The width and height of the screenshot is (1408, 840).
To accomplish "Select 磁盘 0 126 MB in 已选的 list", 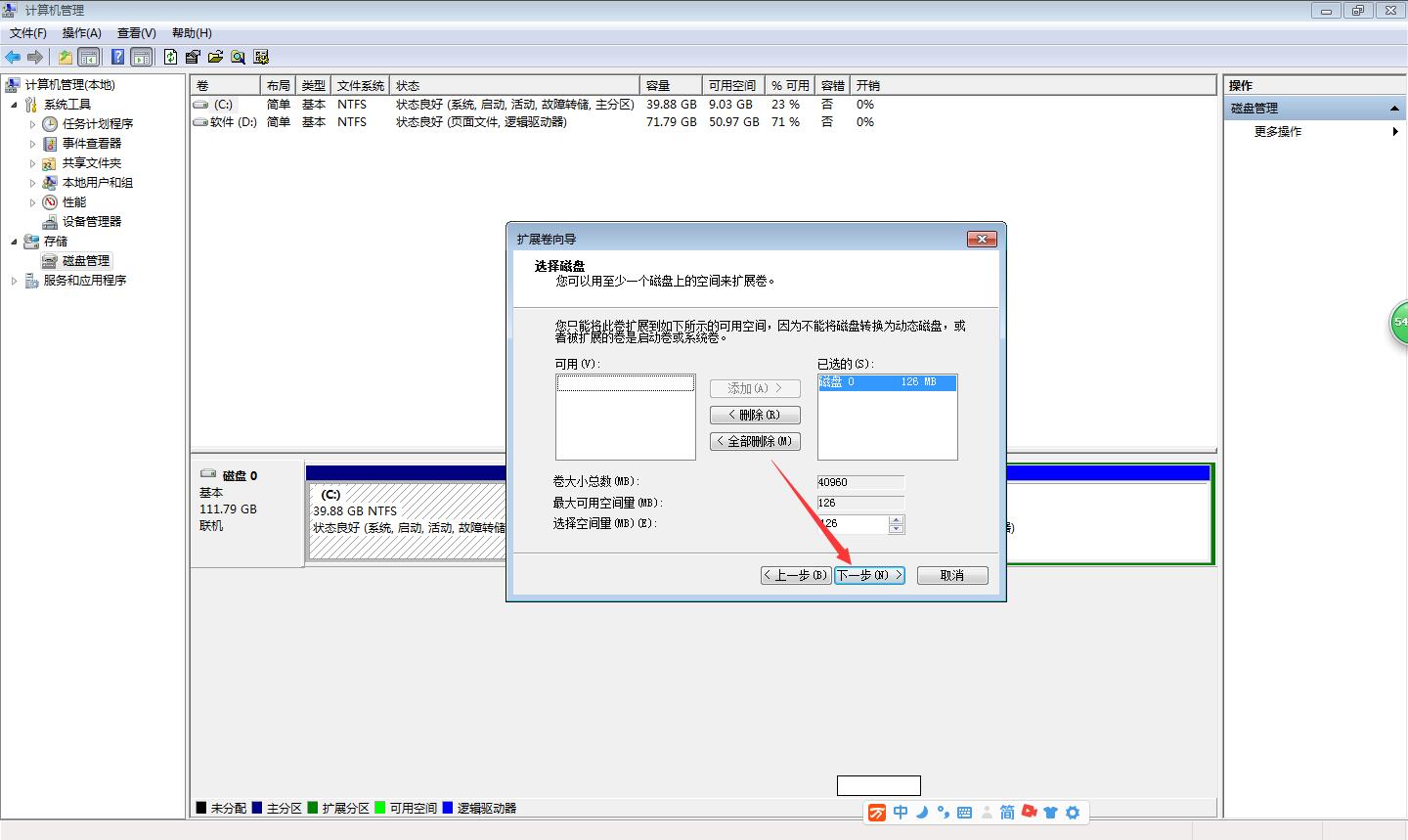I will point(887,382).
